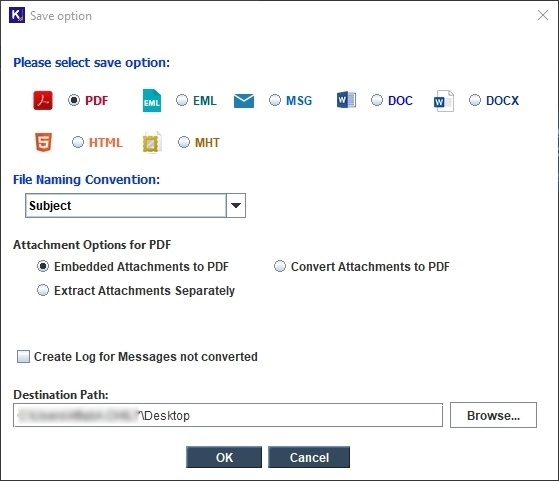
Task: Click the Browse... button
Action: tap(493, 415)
